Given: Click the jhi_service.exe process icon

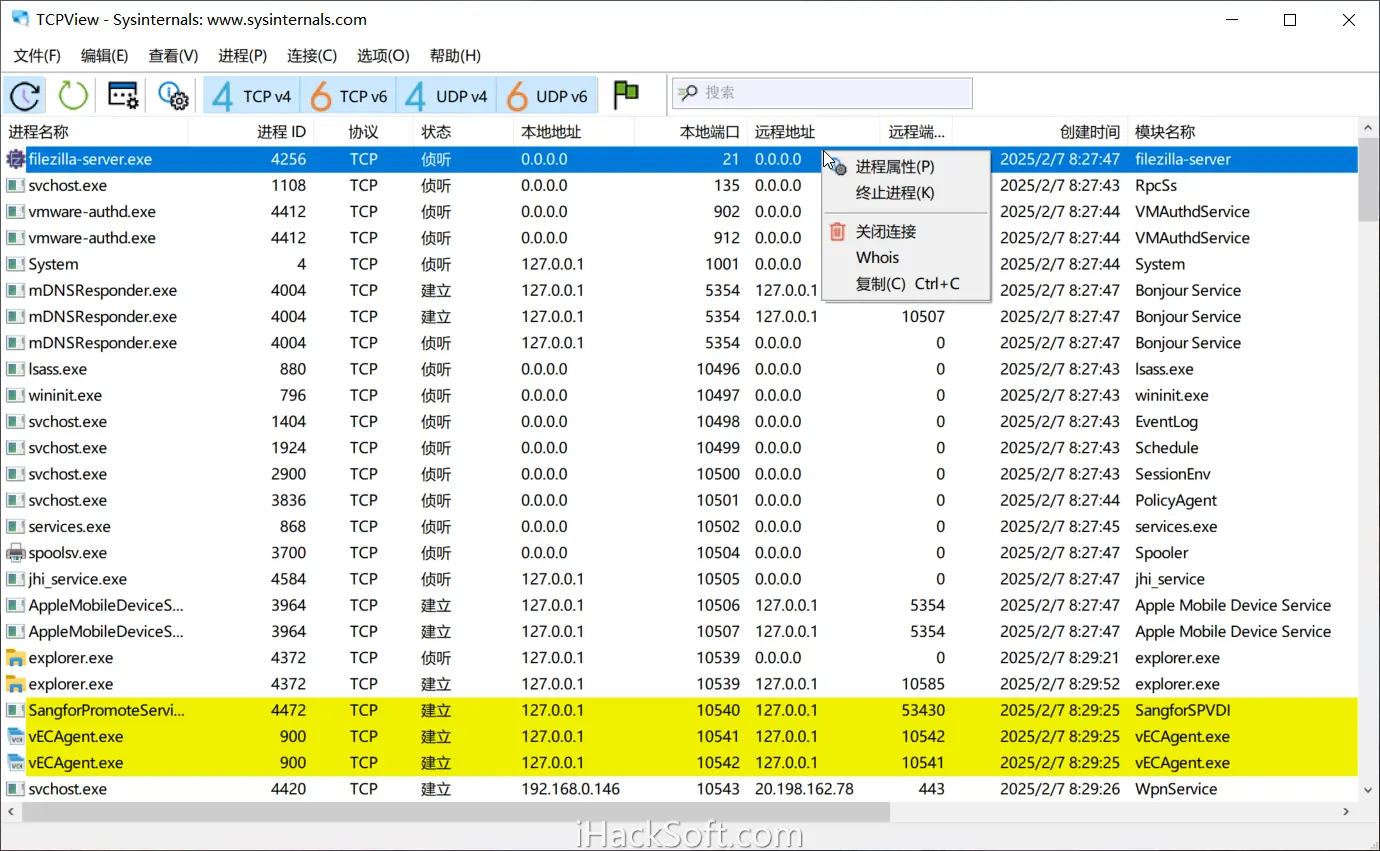Looking at the screenshot, I should coord(15,579).
